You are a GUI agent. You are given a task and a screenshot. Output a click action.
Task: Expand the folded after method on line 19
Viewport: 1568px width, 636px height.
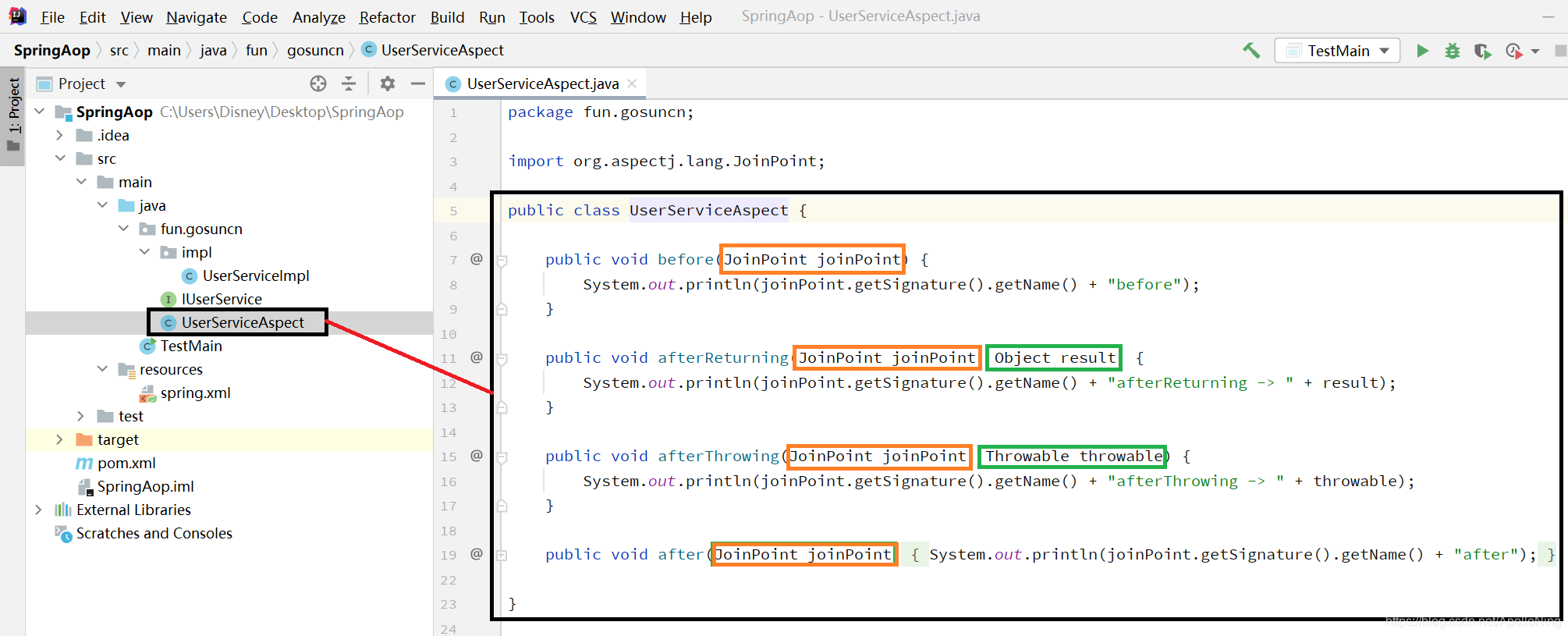coord(502,556)
